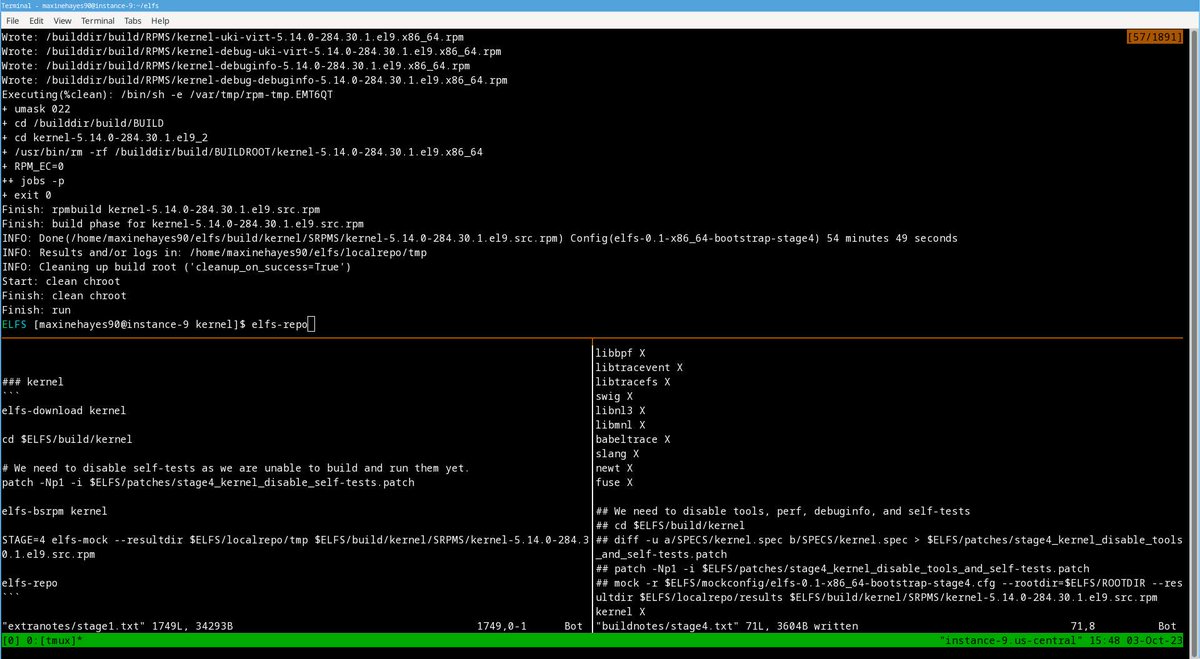Click the buildnotes/stage4.txt written status

726,626
